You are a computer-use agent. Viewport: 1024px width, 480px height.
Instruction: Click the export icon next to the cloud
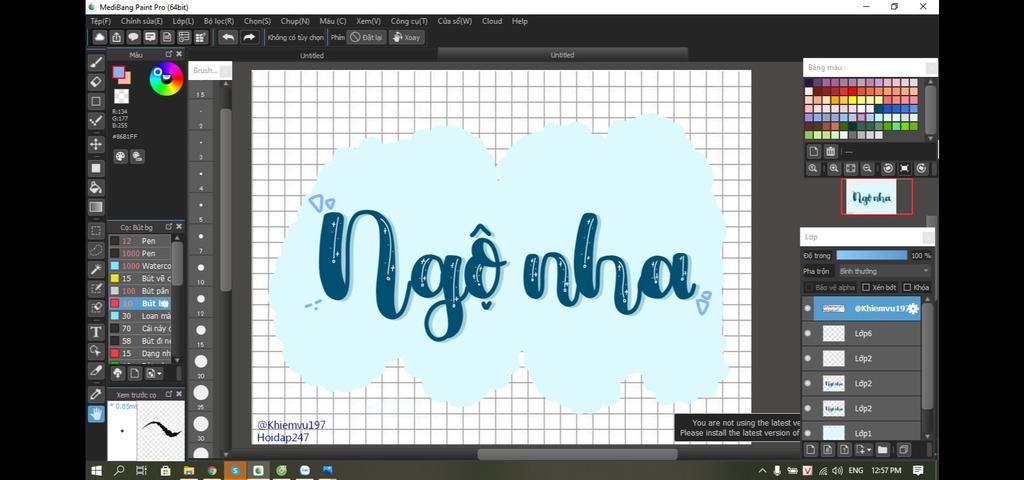tap(116, 37)
